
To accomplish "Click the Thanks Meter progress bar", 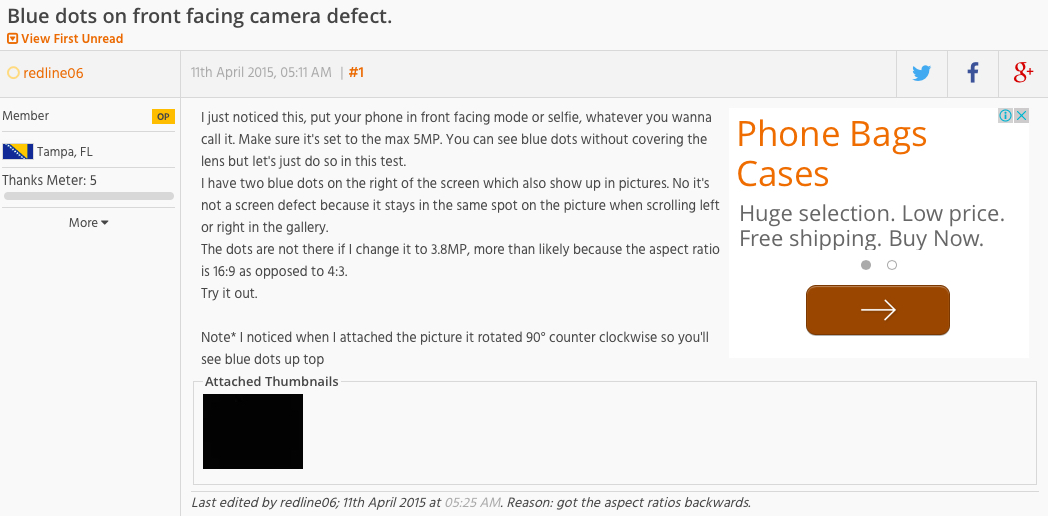I will [x=89, y=197].
